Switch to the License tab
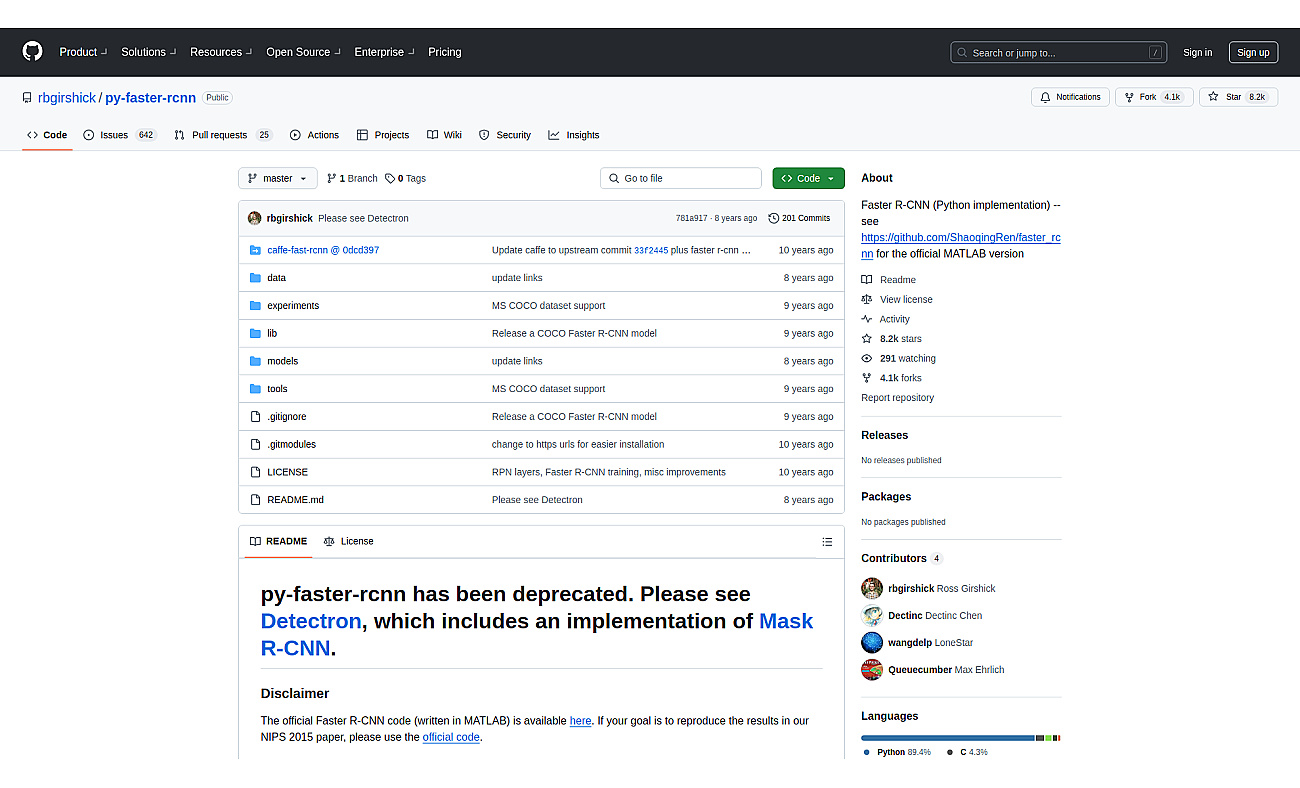The image size is (1300, 788). coord(348,541)
